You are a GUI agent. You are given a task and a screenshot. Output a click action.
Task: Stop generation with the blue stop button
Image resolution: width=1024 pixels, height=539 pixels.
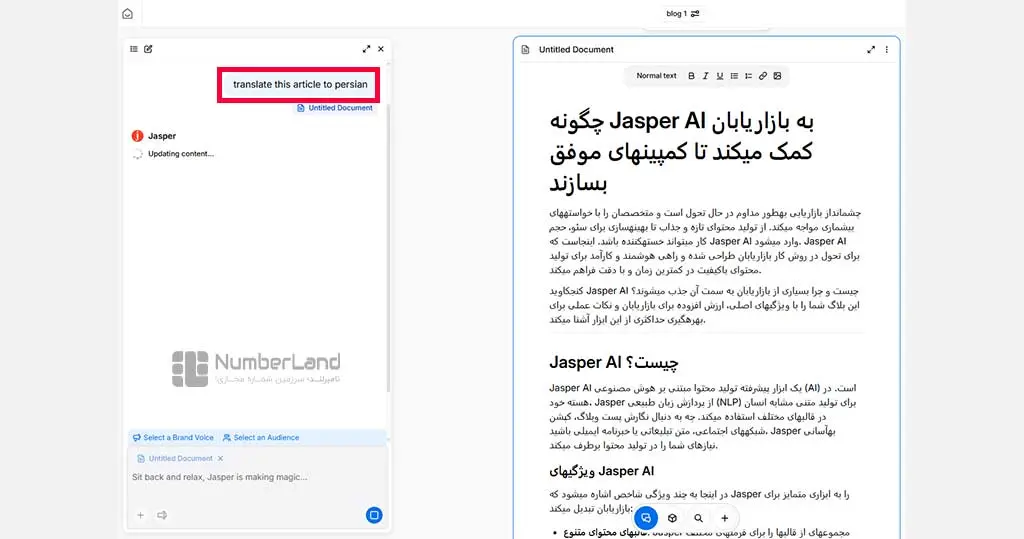coord(374,515)
